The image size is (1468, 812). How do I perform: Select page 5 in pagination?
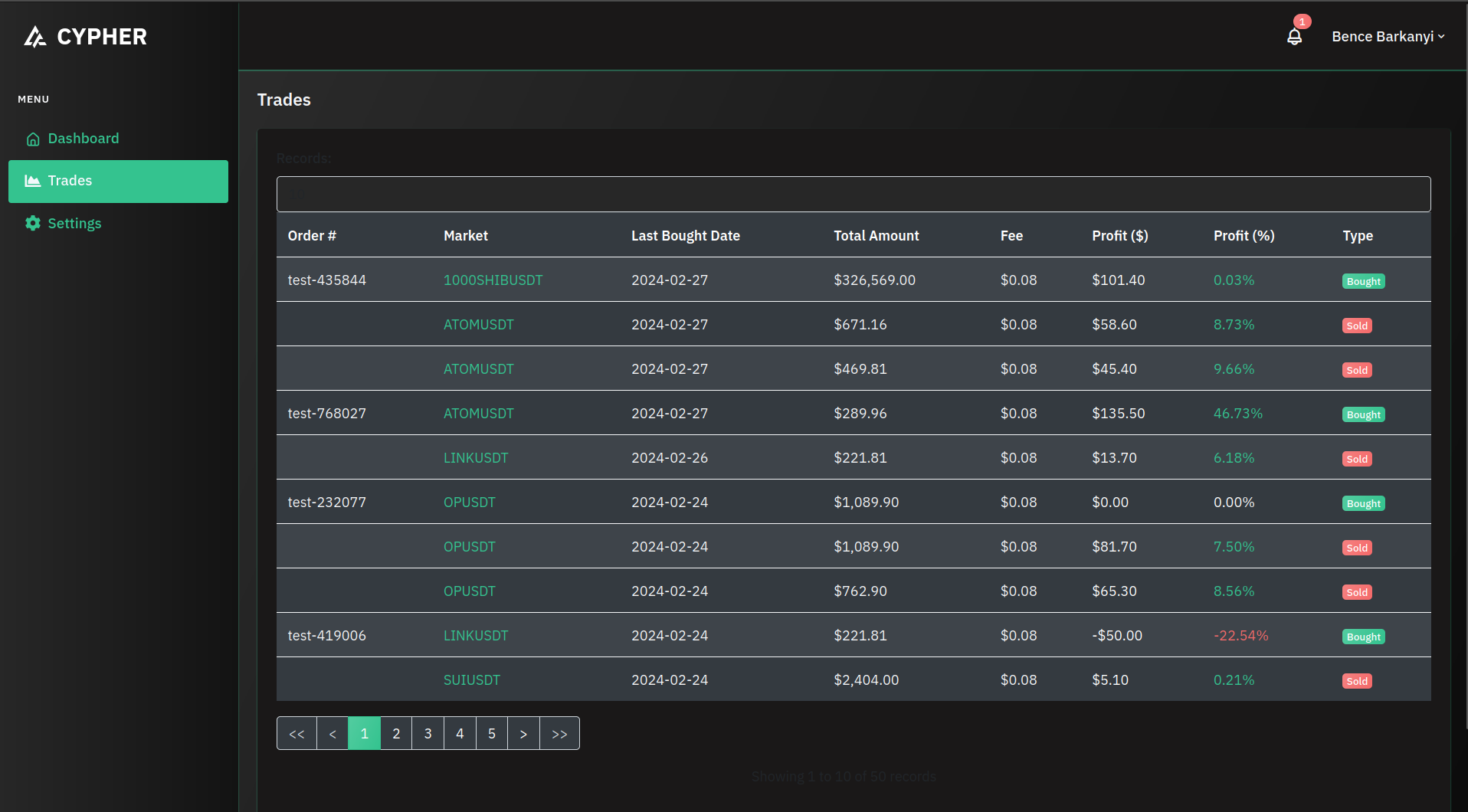click(492, 734)
